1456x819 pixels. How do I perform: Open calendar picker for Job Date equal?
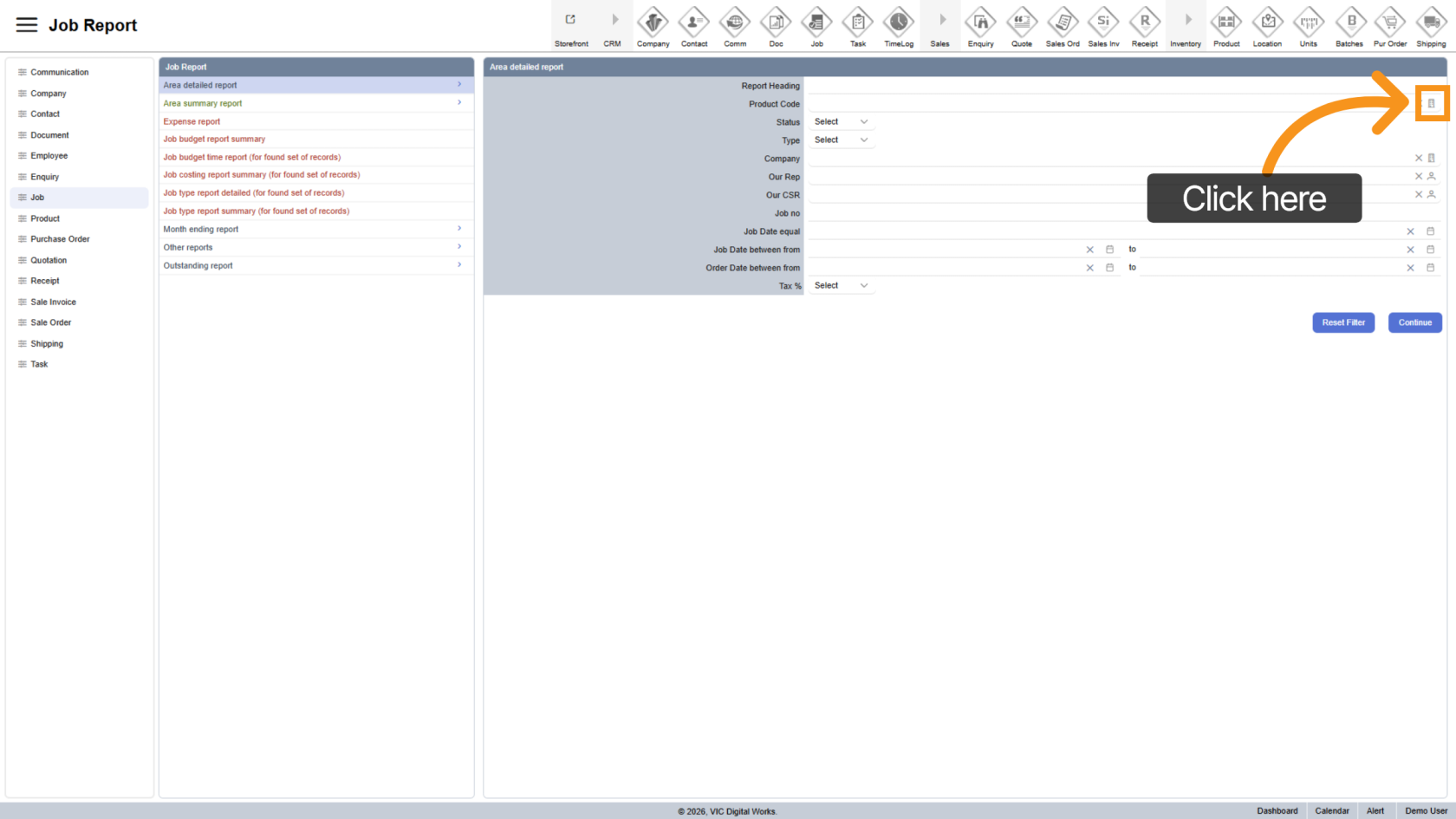click(x=1431, y=231)
